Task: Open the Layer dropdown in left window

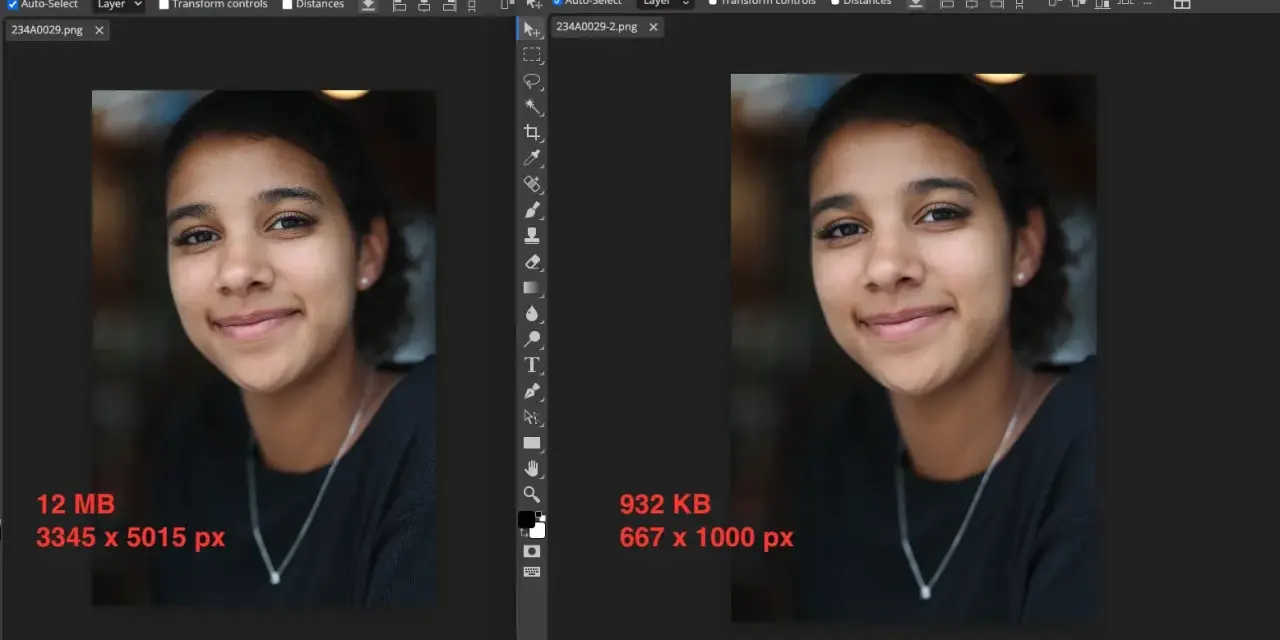Action: coord(119,5)
